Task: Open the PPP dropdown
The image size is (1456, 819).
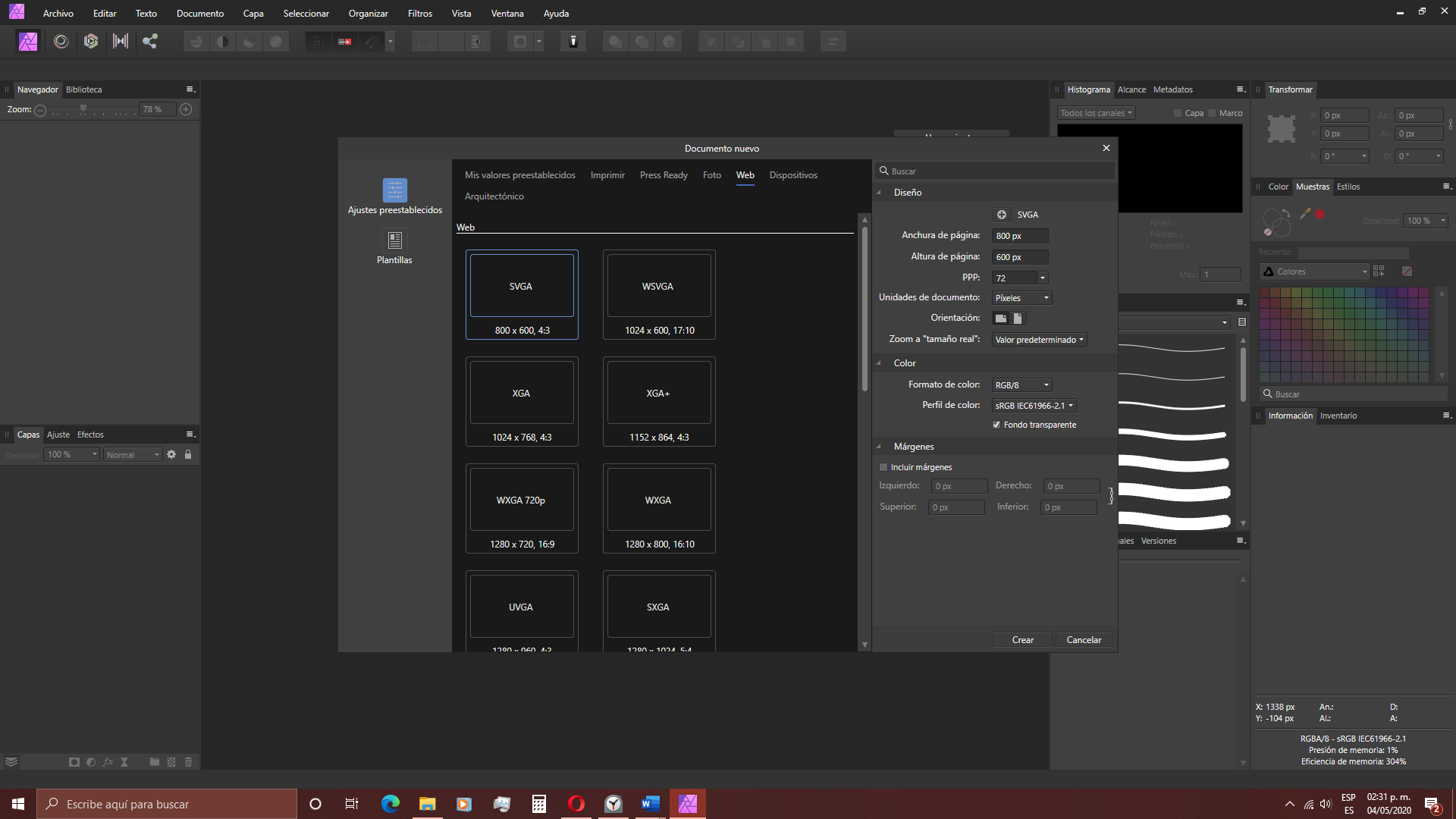Action: click(1043, 278)
